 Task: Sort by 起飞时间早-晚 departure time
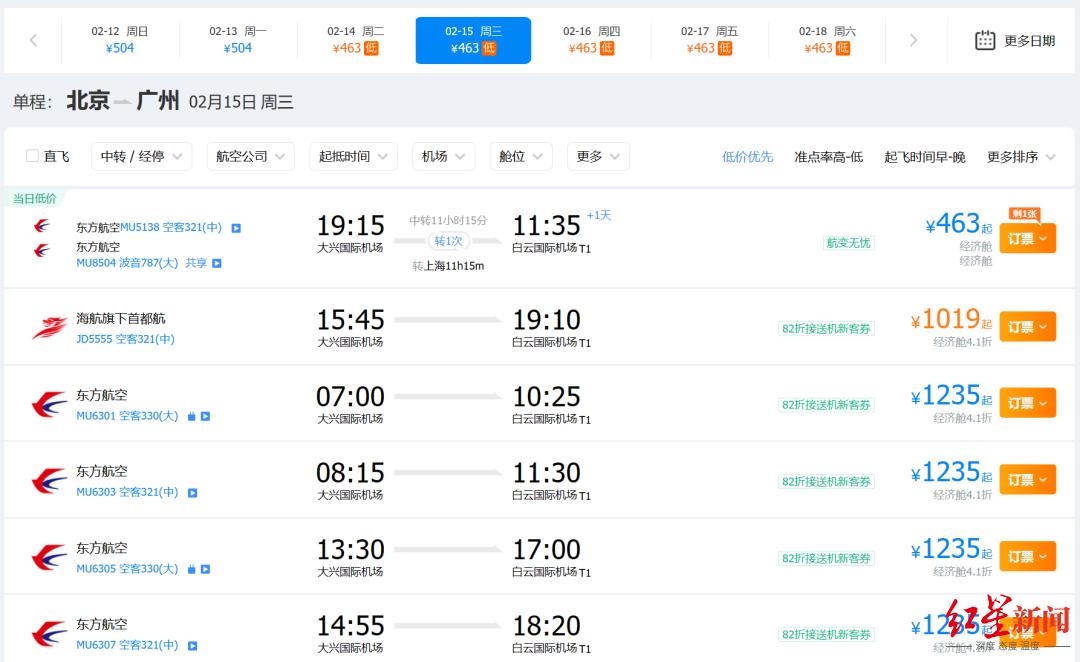pos(924,157)
